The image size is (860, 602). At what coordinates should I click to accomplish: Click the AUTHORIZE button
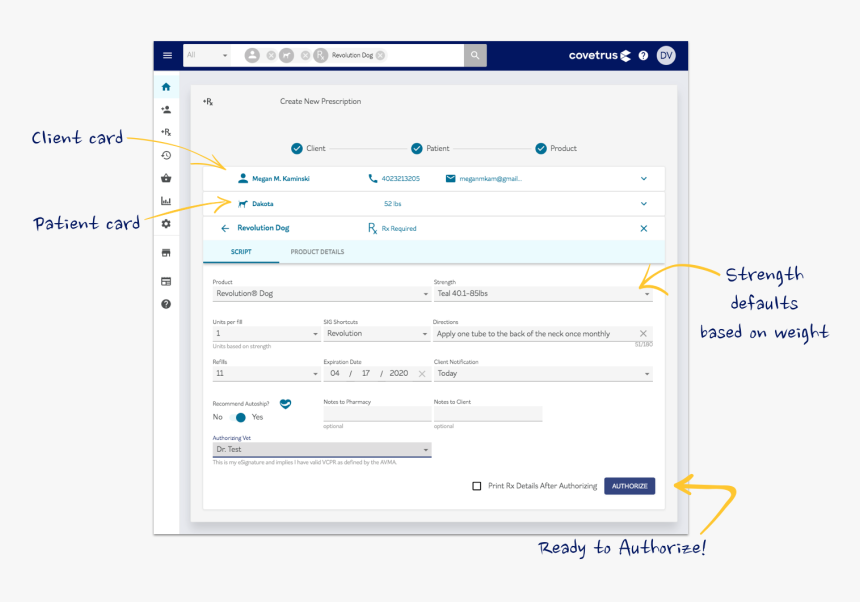(630, 486)
